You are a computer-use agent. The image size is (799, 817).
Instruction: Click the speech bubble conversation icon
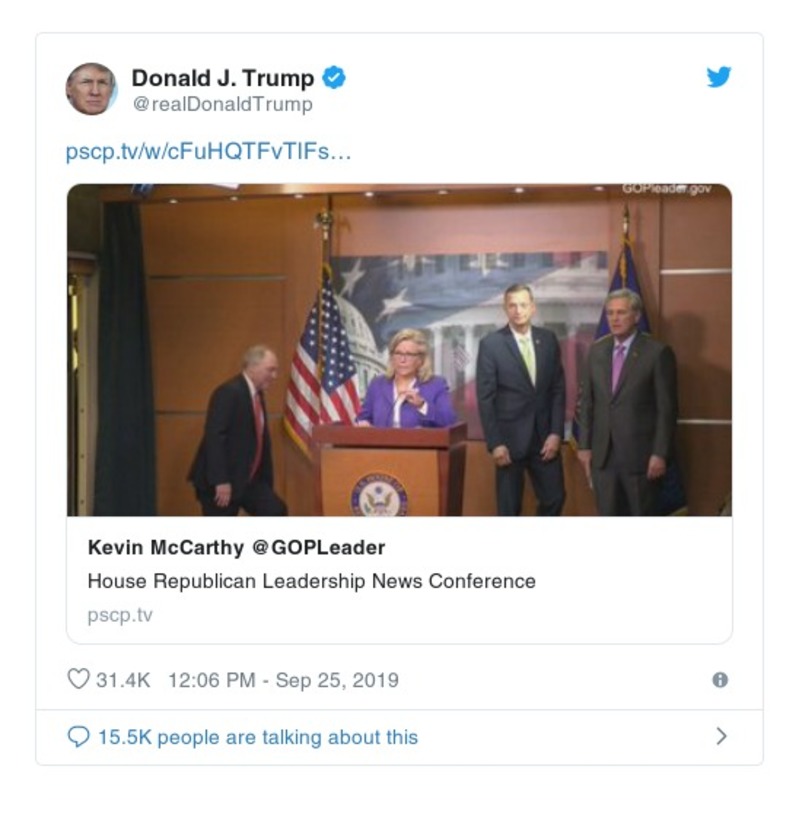point(80,734)
